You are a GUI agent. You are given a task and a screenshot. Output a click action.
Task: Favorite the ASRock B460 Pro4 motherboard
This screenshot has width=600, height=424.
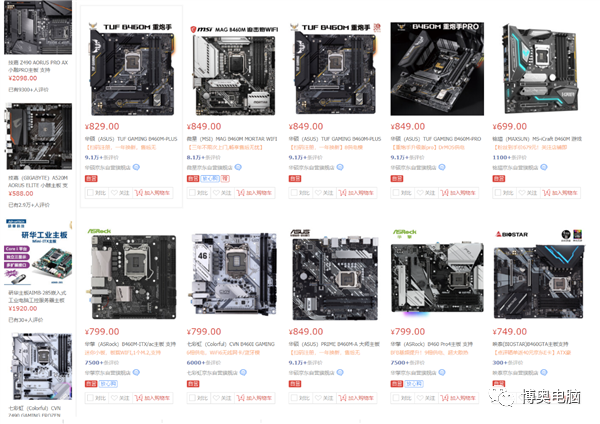pos(426,398)
